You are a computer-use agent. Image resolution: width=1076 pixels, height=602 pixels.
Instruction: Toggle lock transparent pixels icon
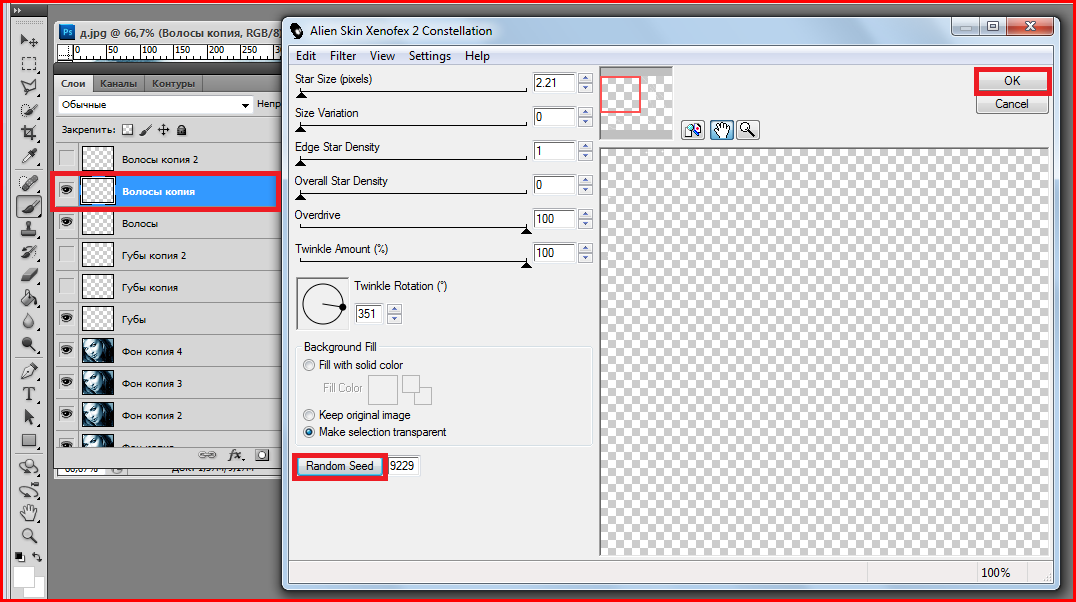tap(128, 130)
